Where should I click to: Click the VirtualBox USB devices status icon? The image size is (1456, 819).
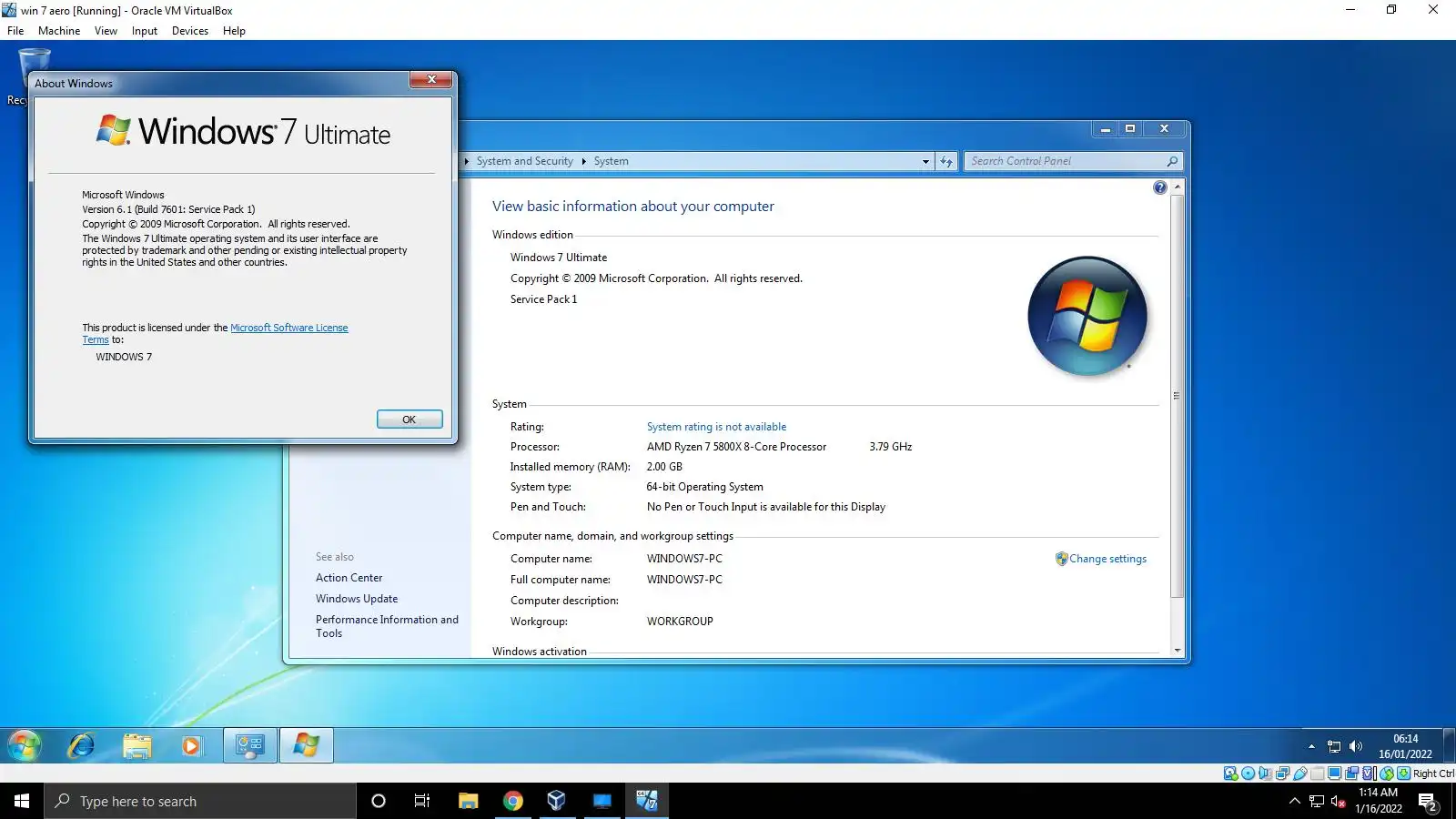(1299, 773)
